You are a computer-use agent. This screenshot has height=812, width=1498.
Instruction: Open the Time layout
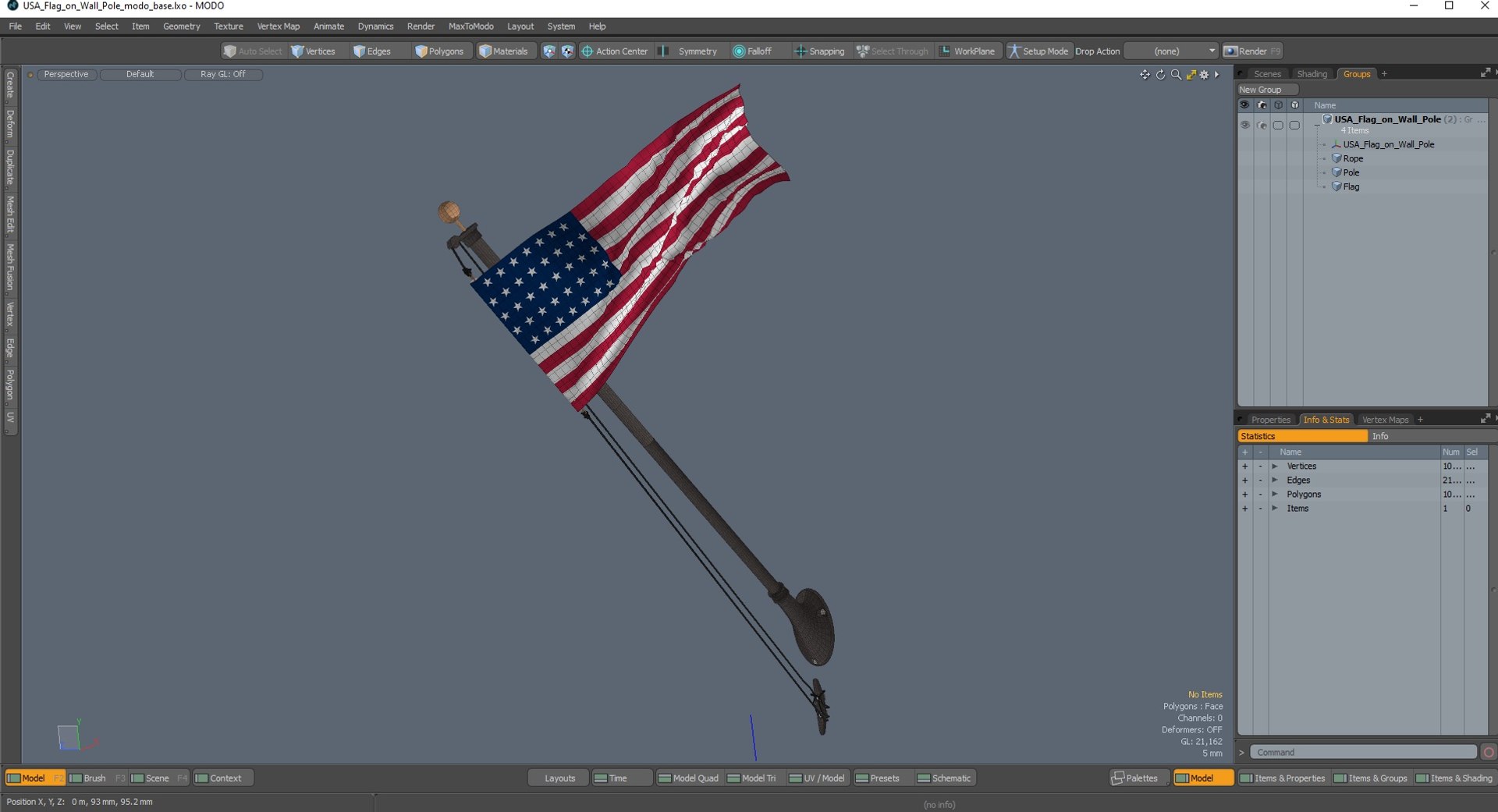(622, 778)
